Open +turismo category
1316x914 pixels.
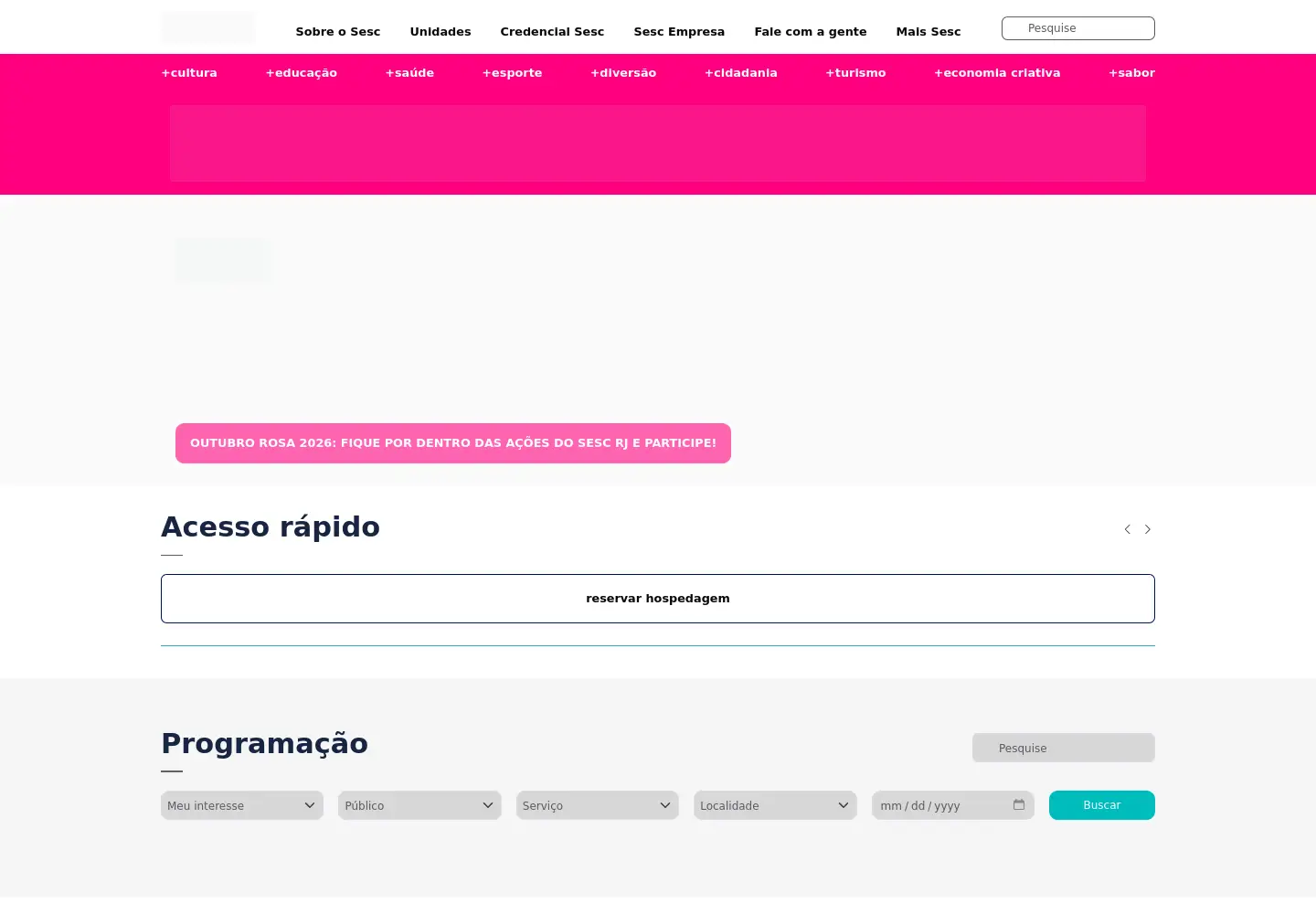tap(855, 73)
